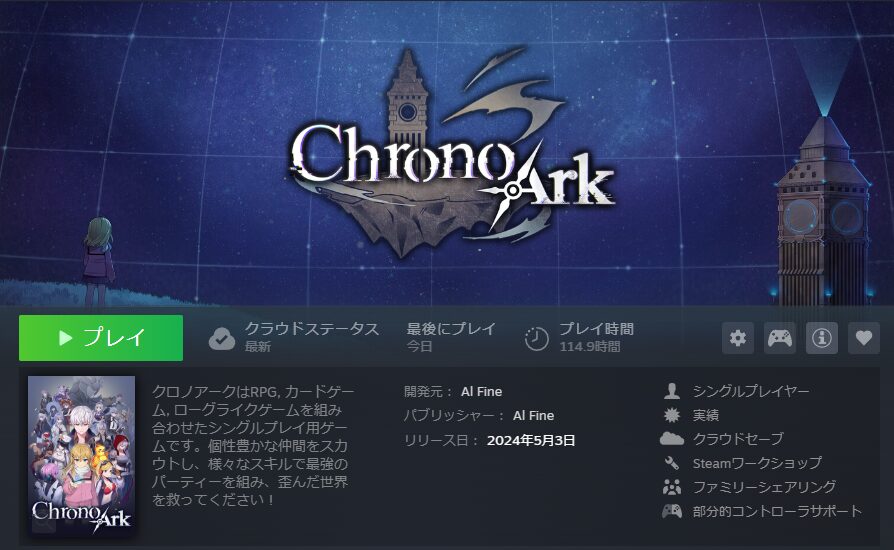Click the Steamワークショップ wrench icon
Viewport: 894px width, 550px height.
[672, 463]
